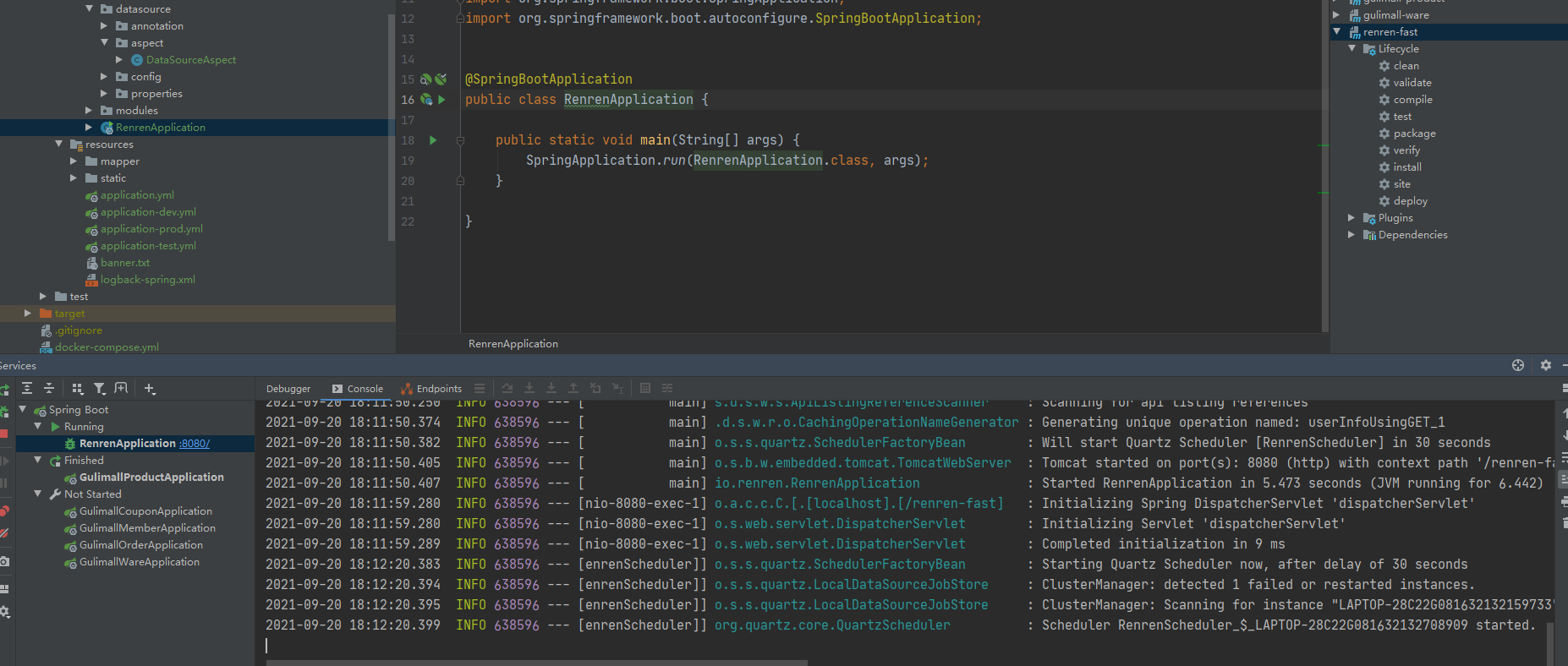The width and height of the screenshot is (1568, 666).
Task: Select DataSourceAspect class in project tree
Action: (x=191, y=60)
